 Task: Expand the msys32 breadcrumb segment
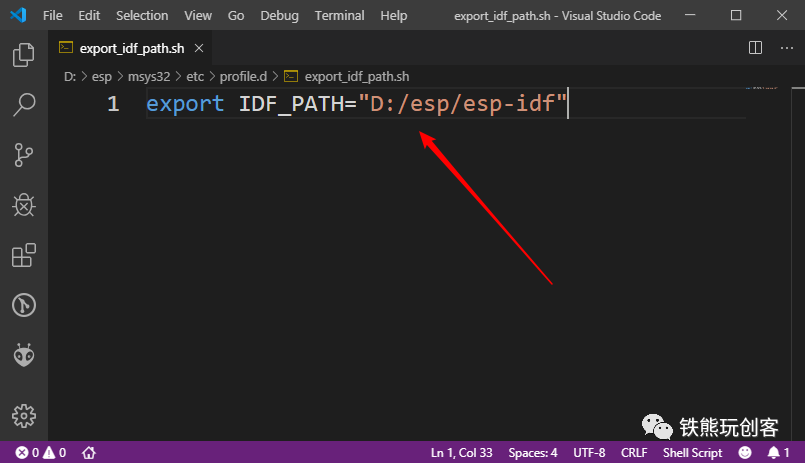(x=149, y=76)
